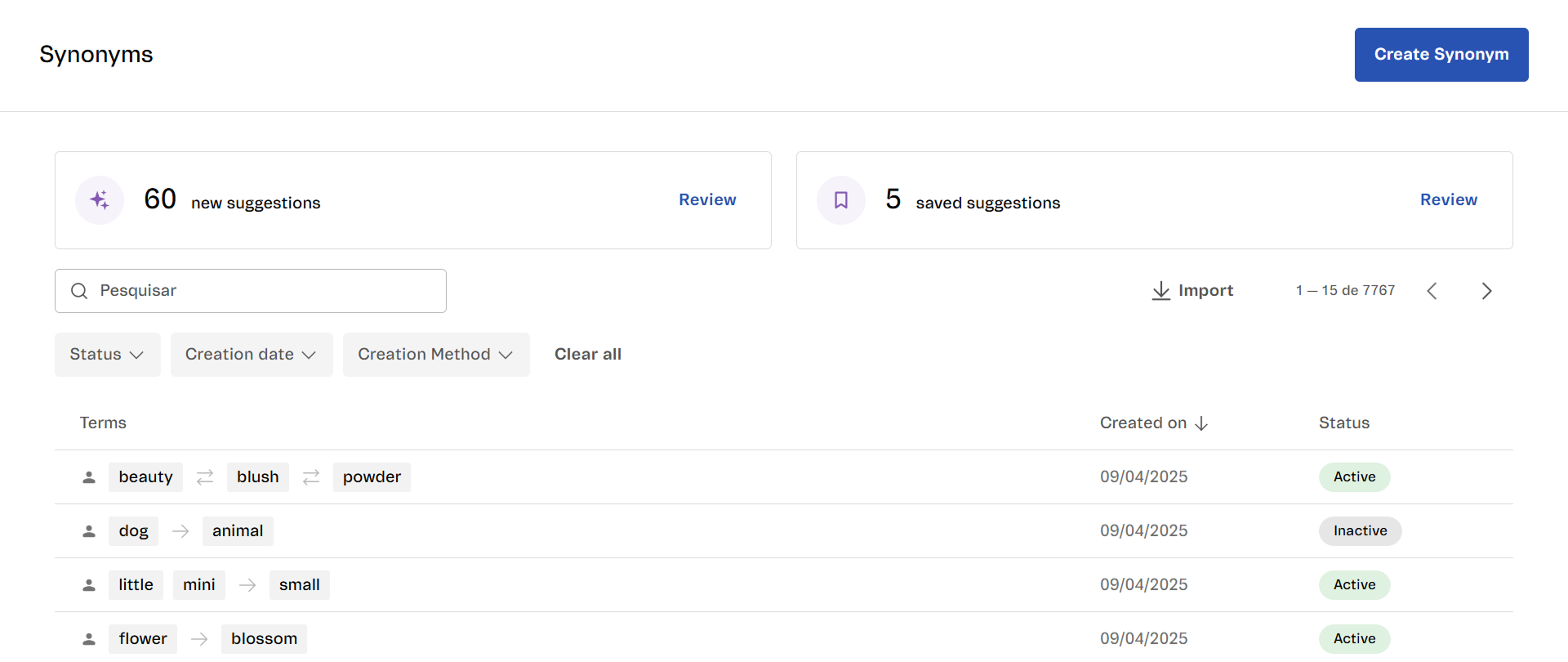
Task: Click the magnifier icon in the search box
Action: (x=79, y=291)
